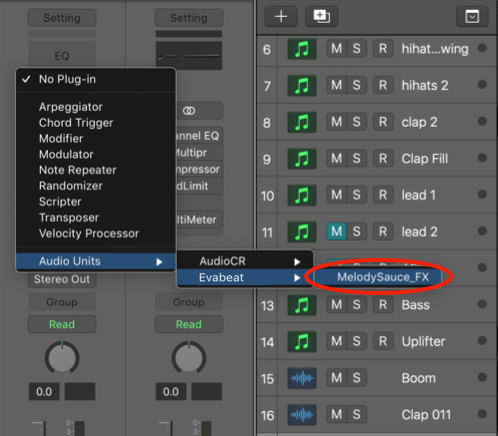Click the EQ slot on the left channel strip
The image size is (498, 436).
click(x=62, y=56)
